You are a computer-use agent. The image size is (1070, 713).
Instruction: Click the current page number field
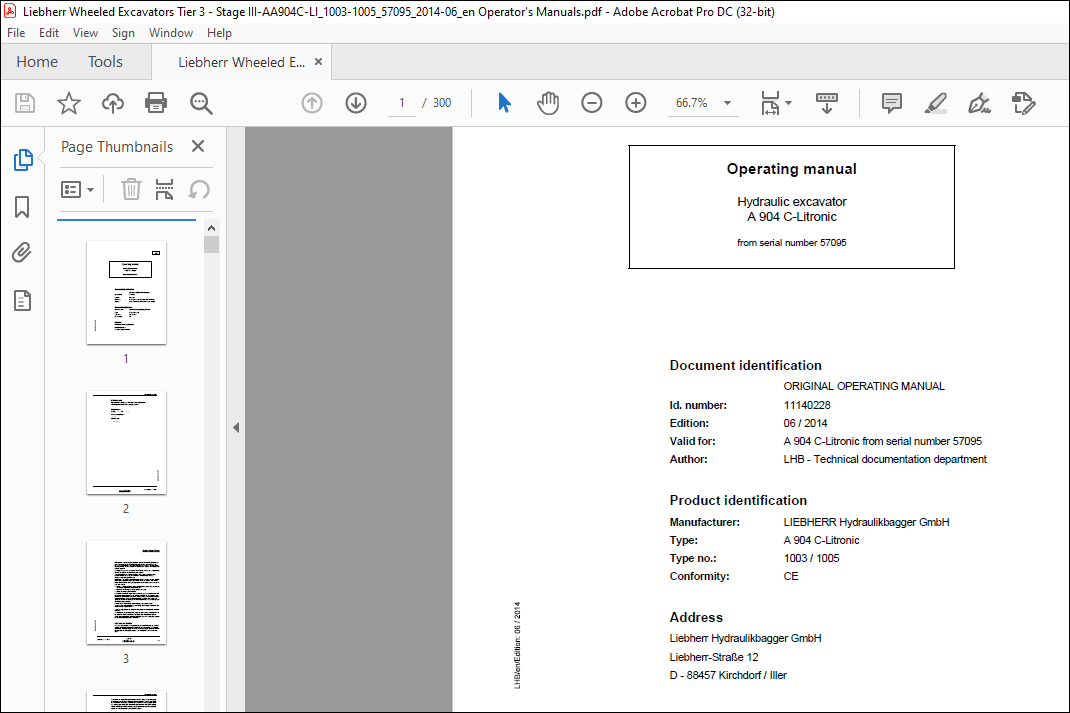coord(402,103)
